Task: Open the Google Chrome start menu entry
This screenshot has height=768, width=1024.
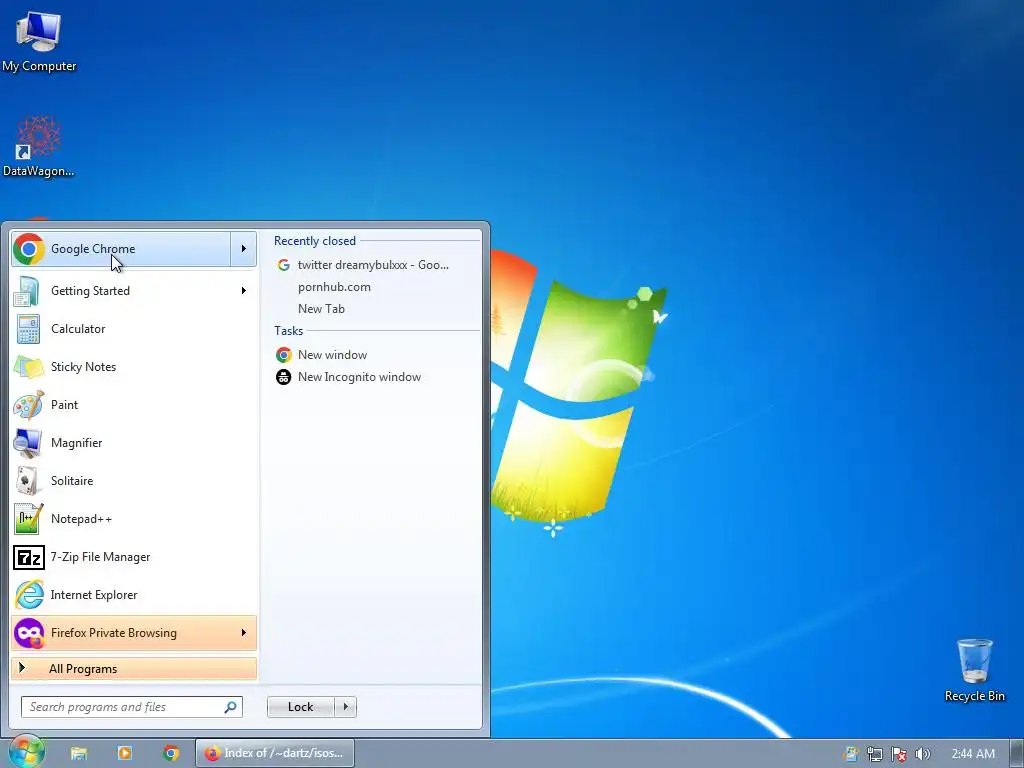Action: point(121,249)
